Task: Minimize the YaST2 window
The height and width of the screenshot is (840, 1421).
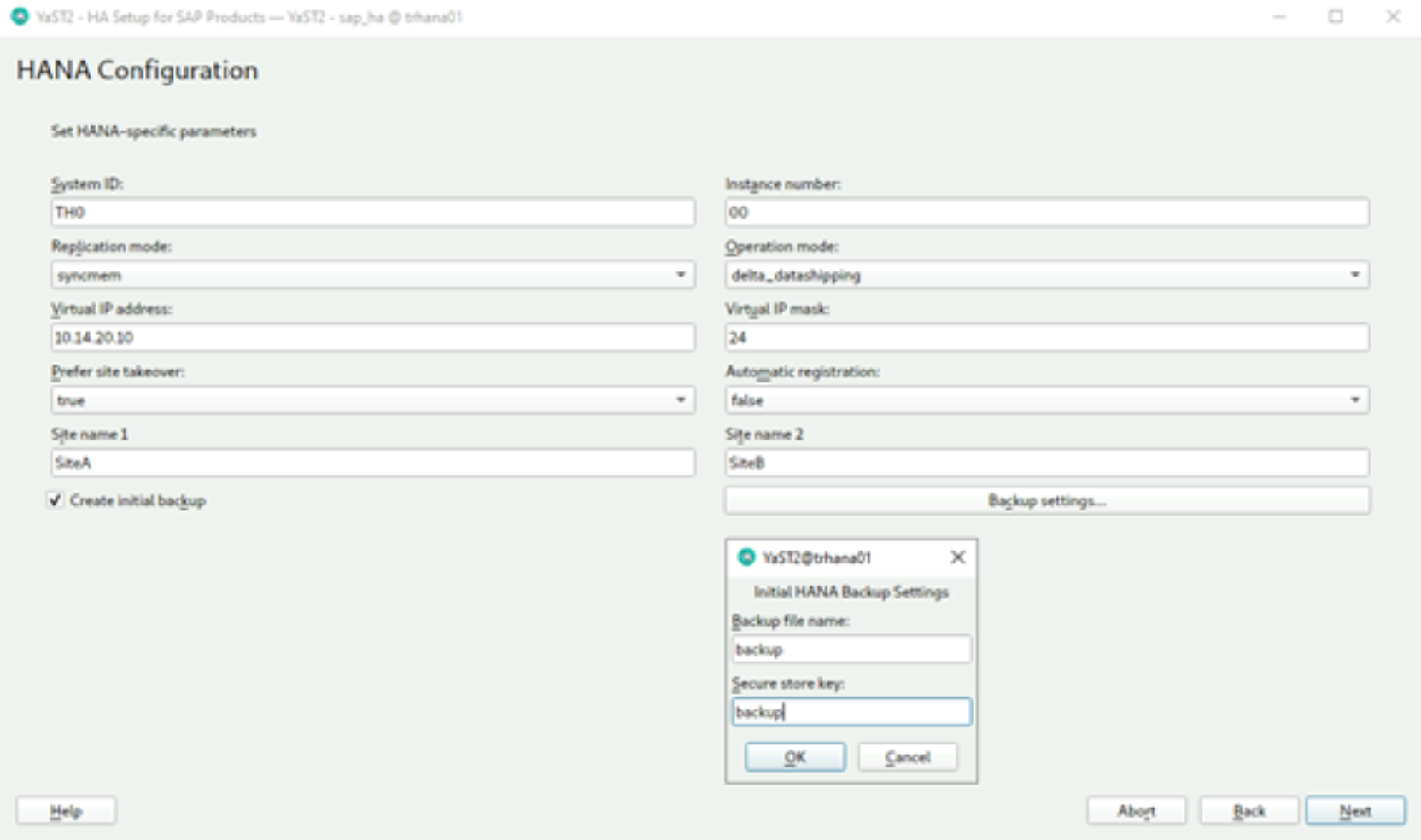Action: (1279, 16)
